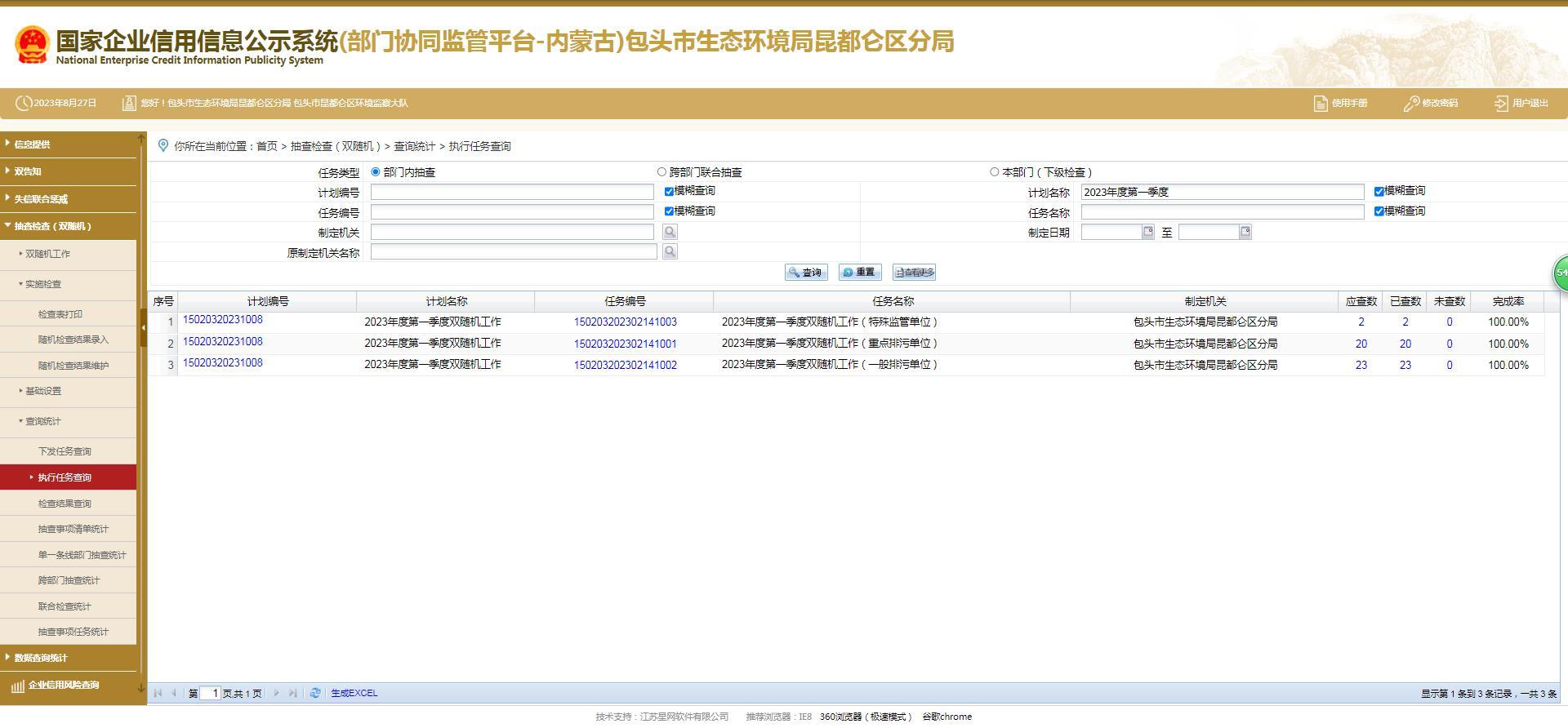Toggle 模糊查询 for 任务编号
This screenshot has width=1568, height=728.
pos(669,211)
